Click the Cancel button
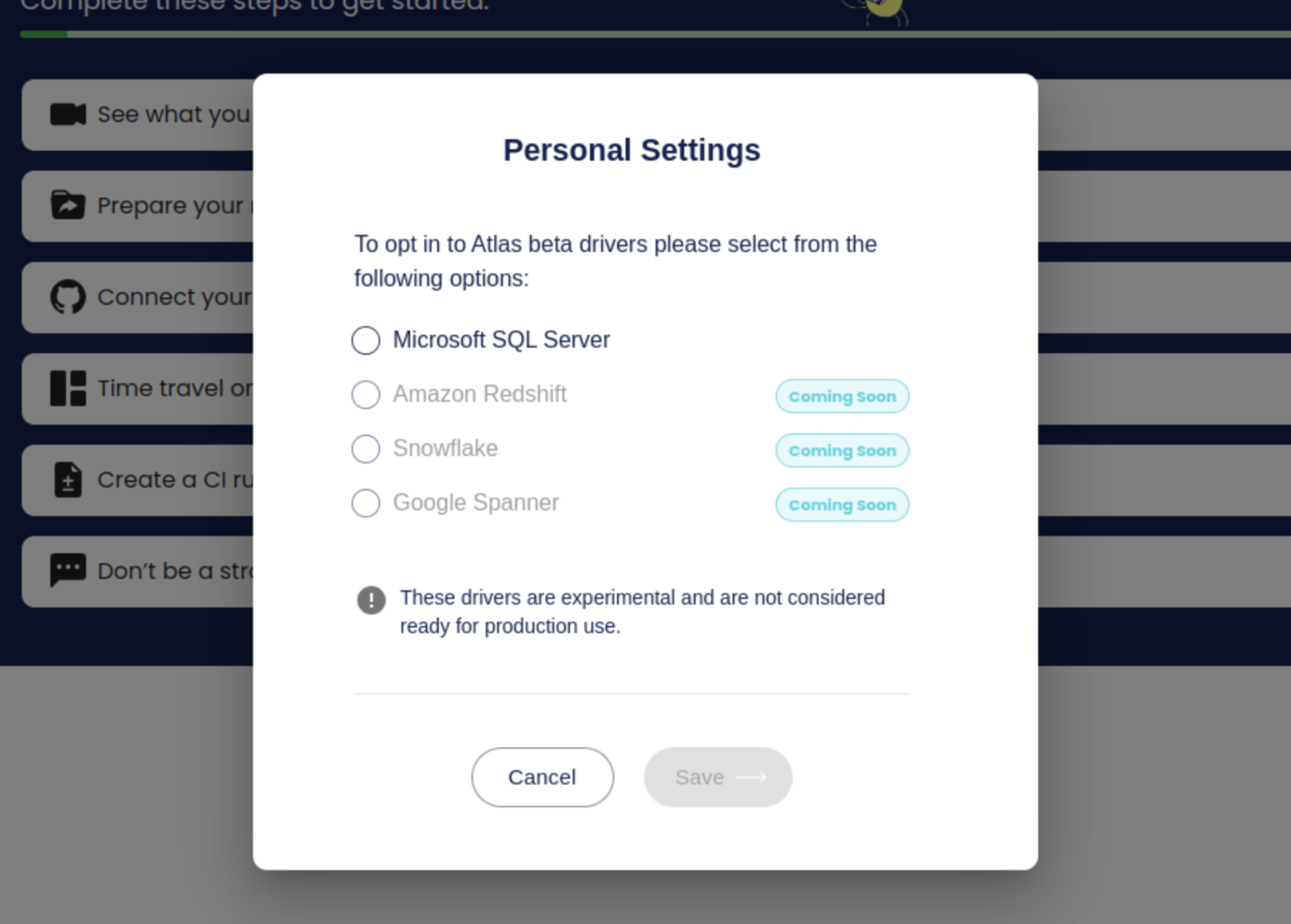This screenshot has width=1291, height=924. coord(542,777)
